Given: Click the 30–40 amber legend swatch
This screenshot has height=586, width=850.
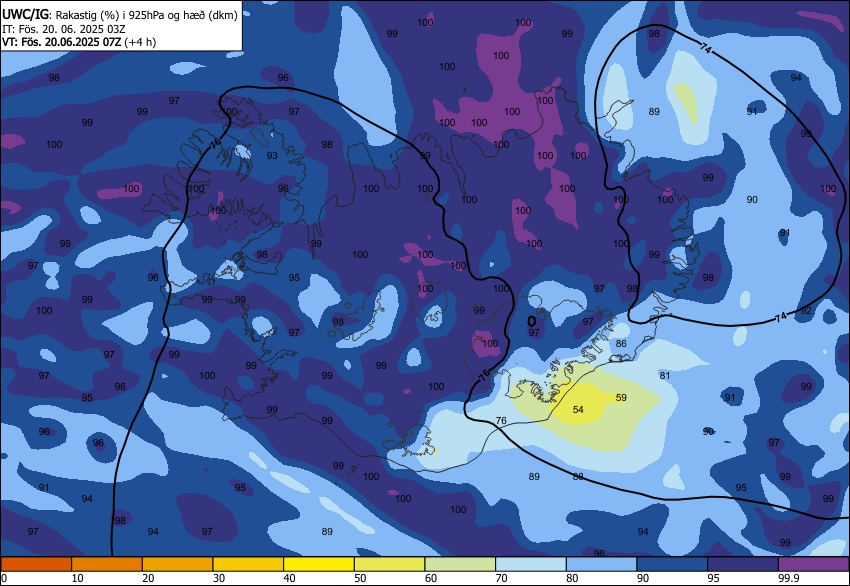Looking at the screenshot, I should [248, 564].
